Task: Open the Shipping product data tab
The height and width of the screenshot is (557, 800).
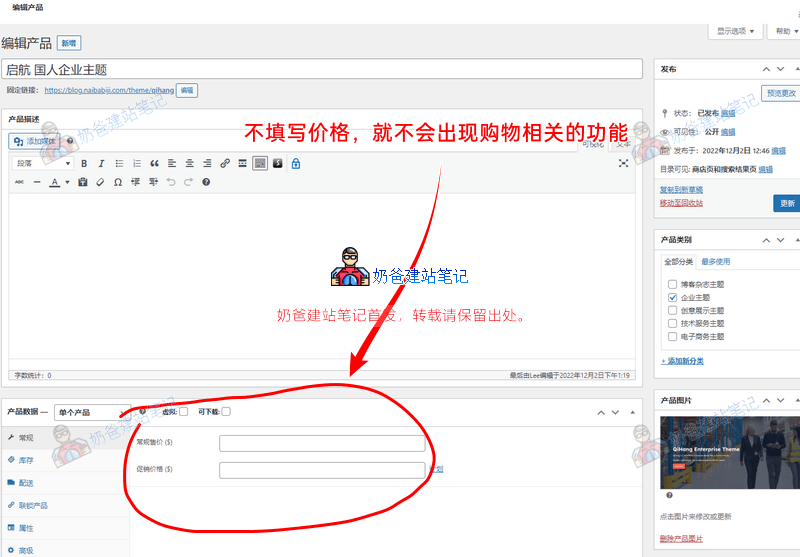Action: (65, 483)
